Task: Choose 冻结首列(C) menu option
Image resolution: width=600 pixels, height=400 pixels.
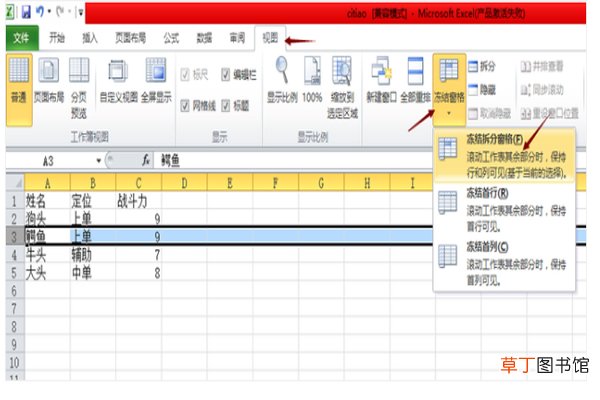Action: (504, 263)
